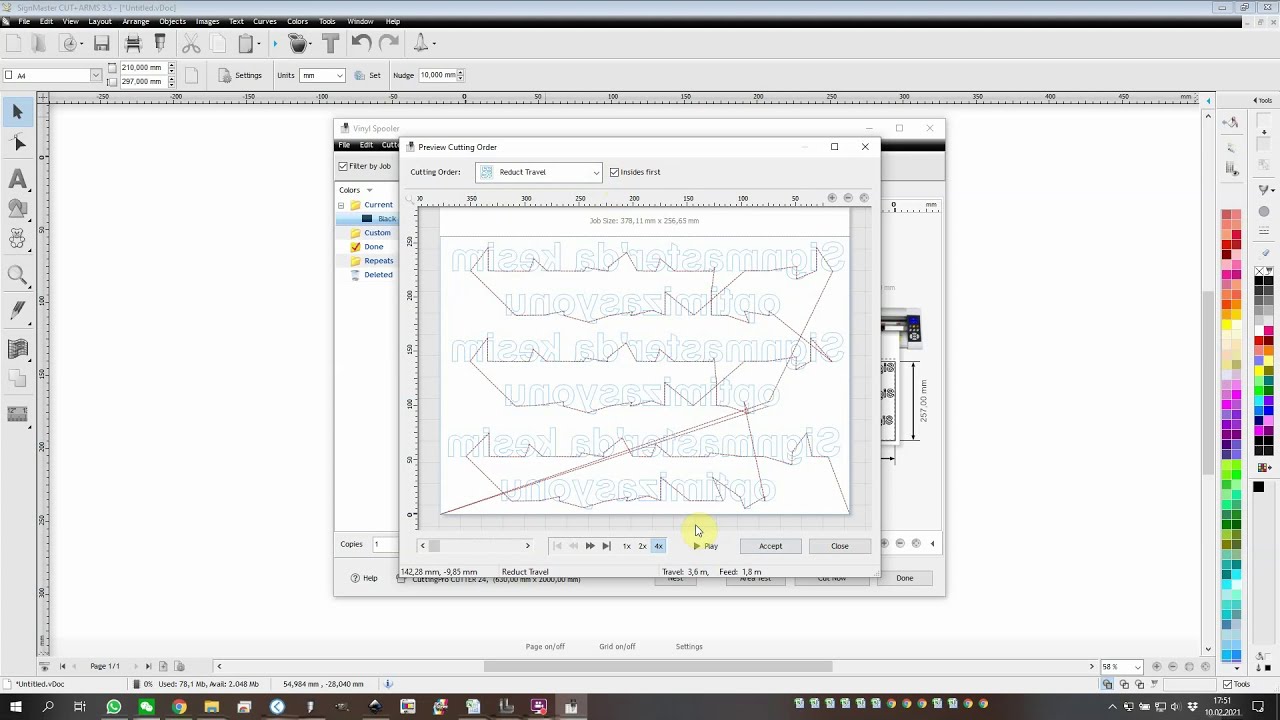1280x720 pixels.
Task: Toggle the Insides first checkbox
Action: (614, 172)
